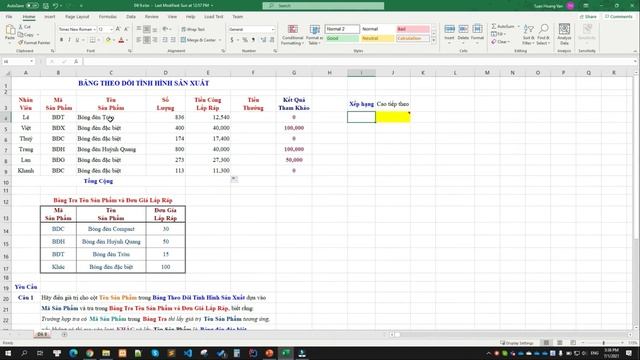Click the Orientation icon
The width and height of the screenshot is (640, 360).
coord(165,29)
